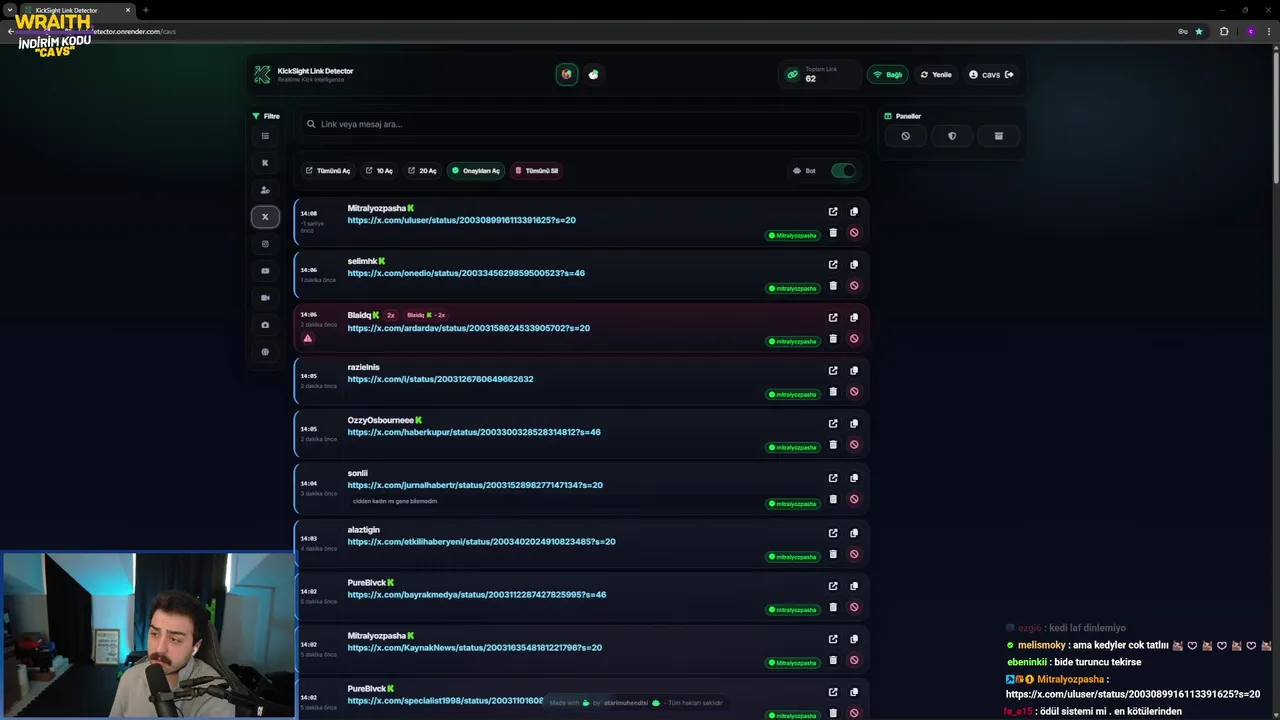The width and height of the screenshot is (1280, 720).
Task: Click the 2x badge beside Blaidq
Action: coord(391,315)
